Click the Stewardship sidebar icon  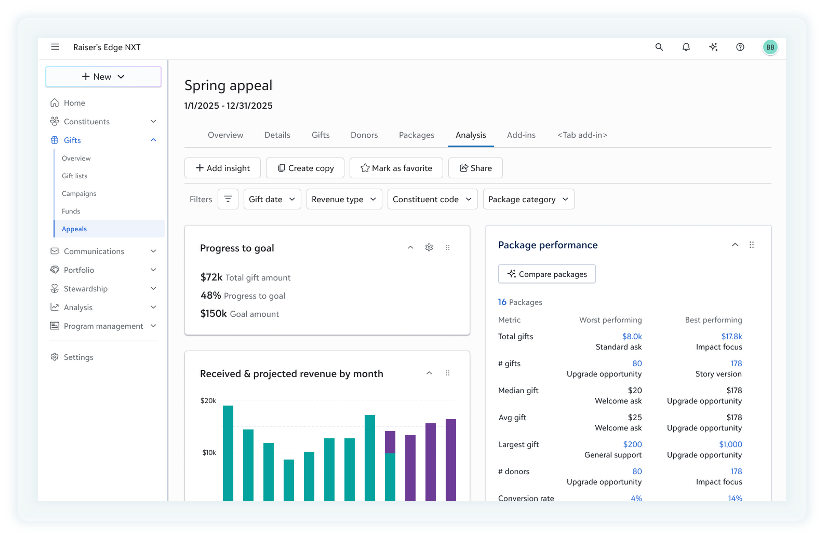55,288
